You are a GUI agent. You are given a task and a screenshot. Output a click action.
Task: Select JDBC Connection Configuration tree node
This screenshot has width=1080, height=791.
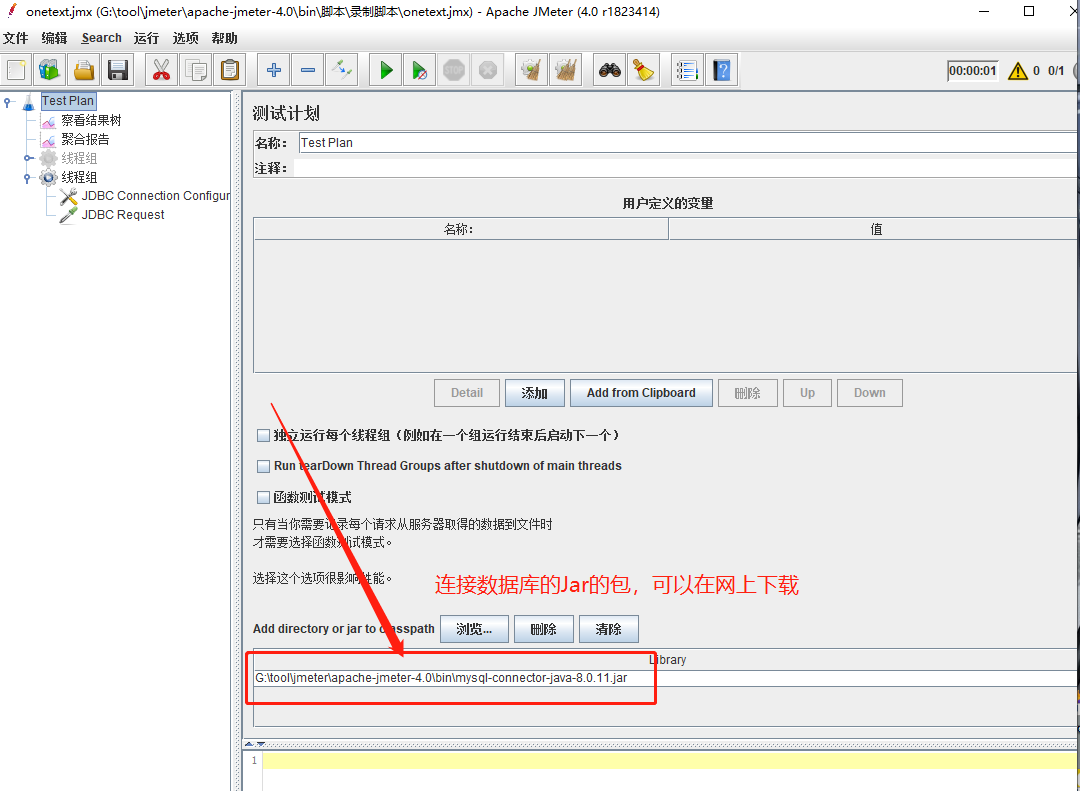tap(156, 196)
